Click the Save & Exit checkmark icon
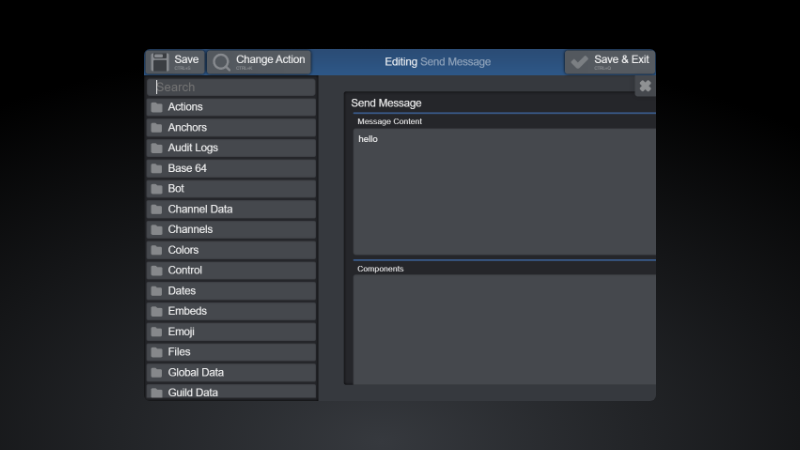This screenshot has height=450, width=800. tap(579, 62)
